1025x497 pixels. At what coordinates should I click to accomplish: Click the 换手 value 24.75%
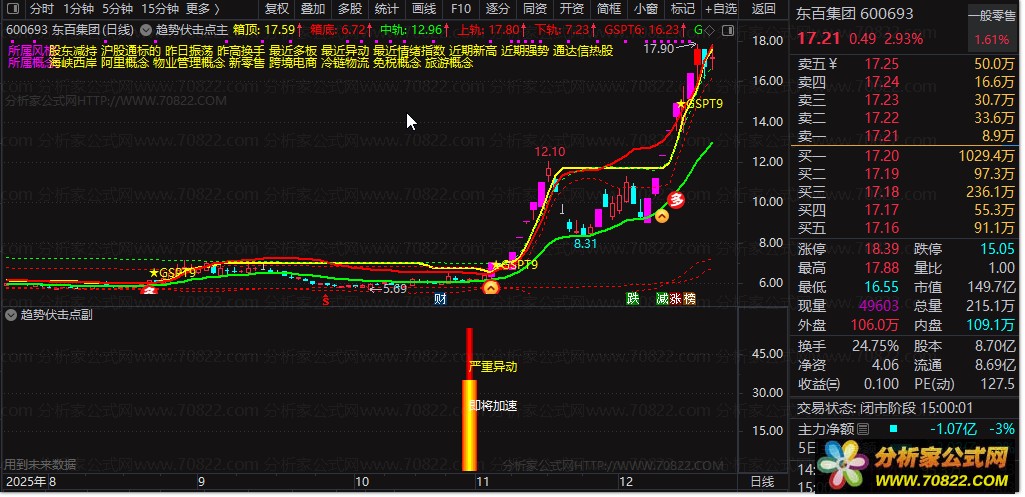[x=873, y=347]
